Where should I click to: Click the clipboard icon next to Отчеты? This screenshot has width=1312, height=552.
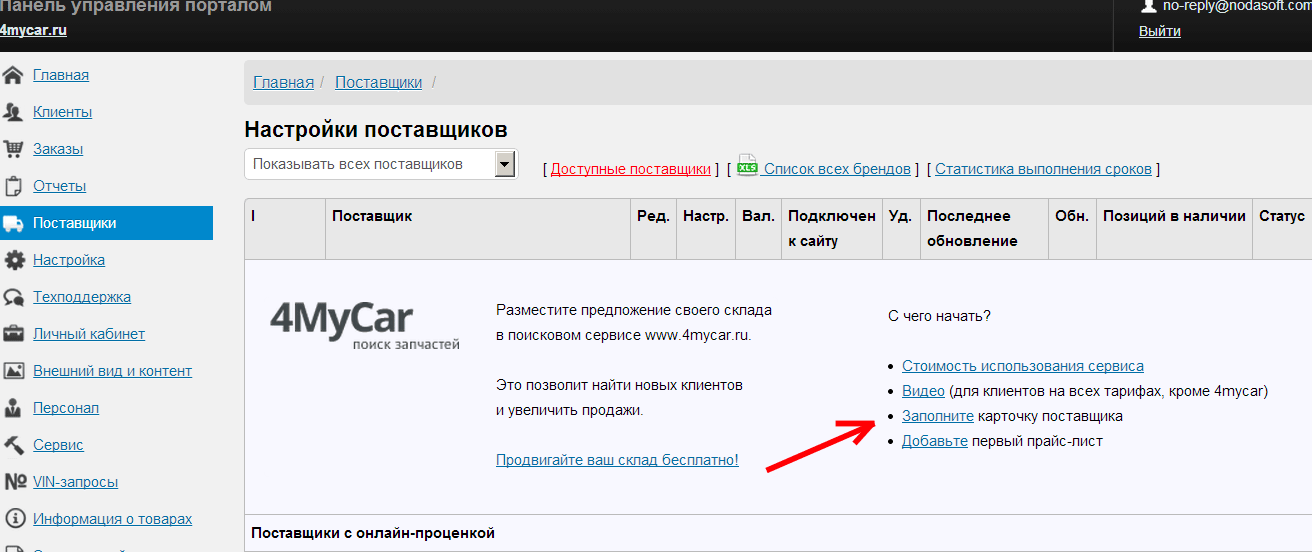click(13, 186)
